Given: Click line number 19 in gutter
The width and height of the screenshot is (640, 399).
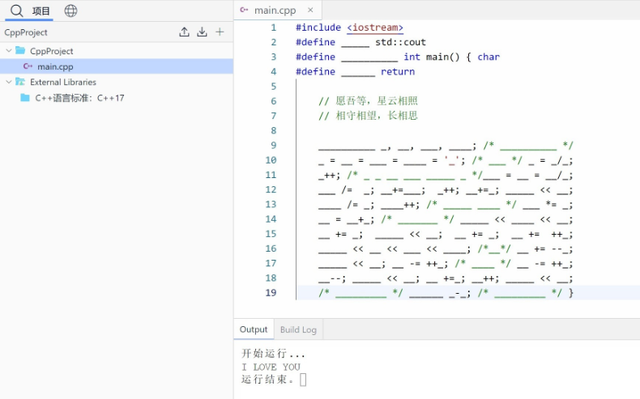Looking at the screenshot, I should pyautogui.click(x=271, y=293).
